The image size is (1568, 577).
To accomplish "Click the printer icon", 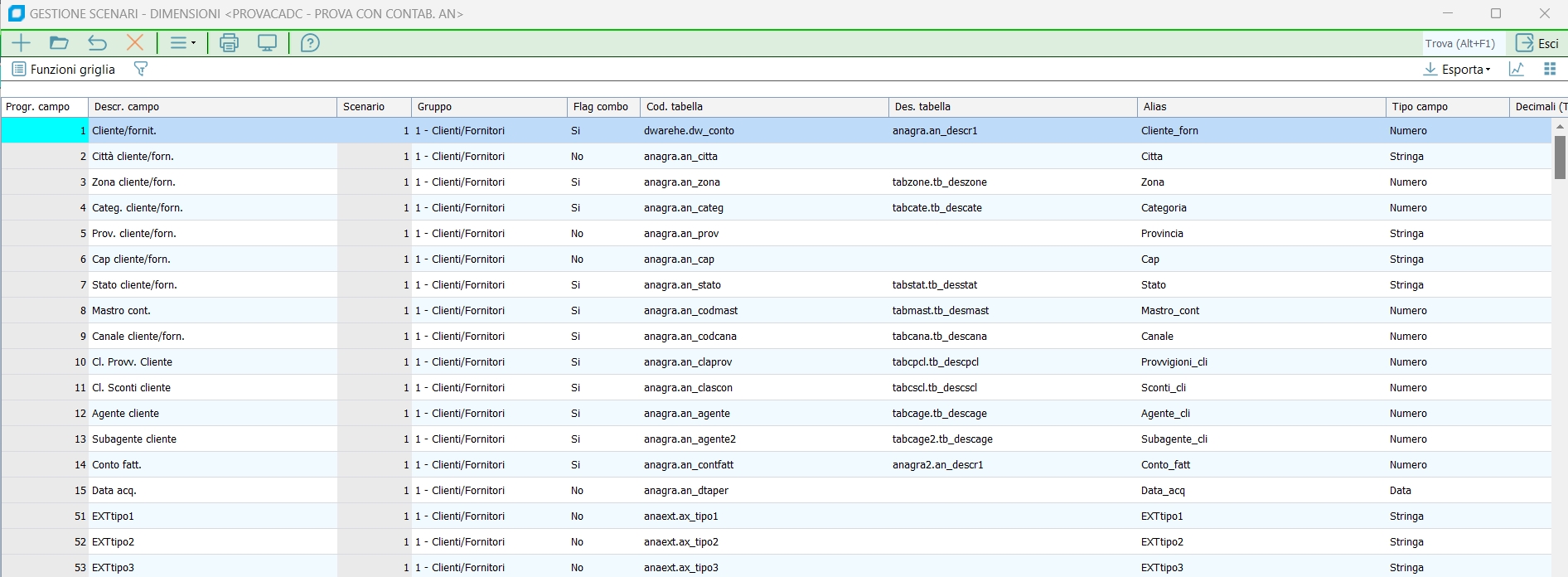I will tap(229, 43).
